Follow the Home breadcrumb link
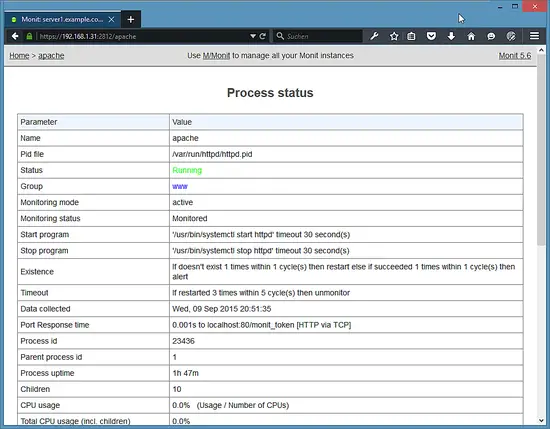The image size is (550, 429). click(x=19, y=56)
